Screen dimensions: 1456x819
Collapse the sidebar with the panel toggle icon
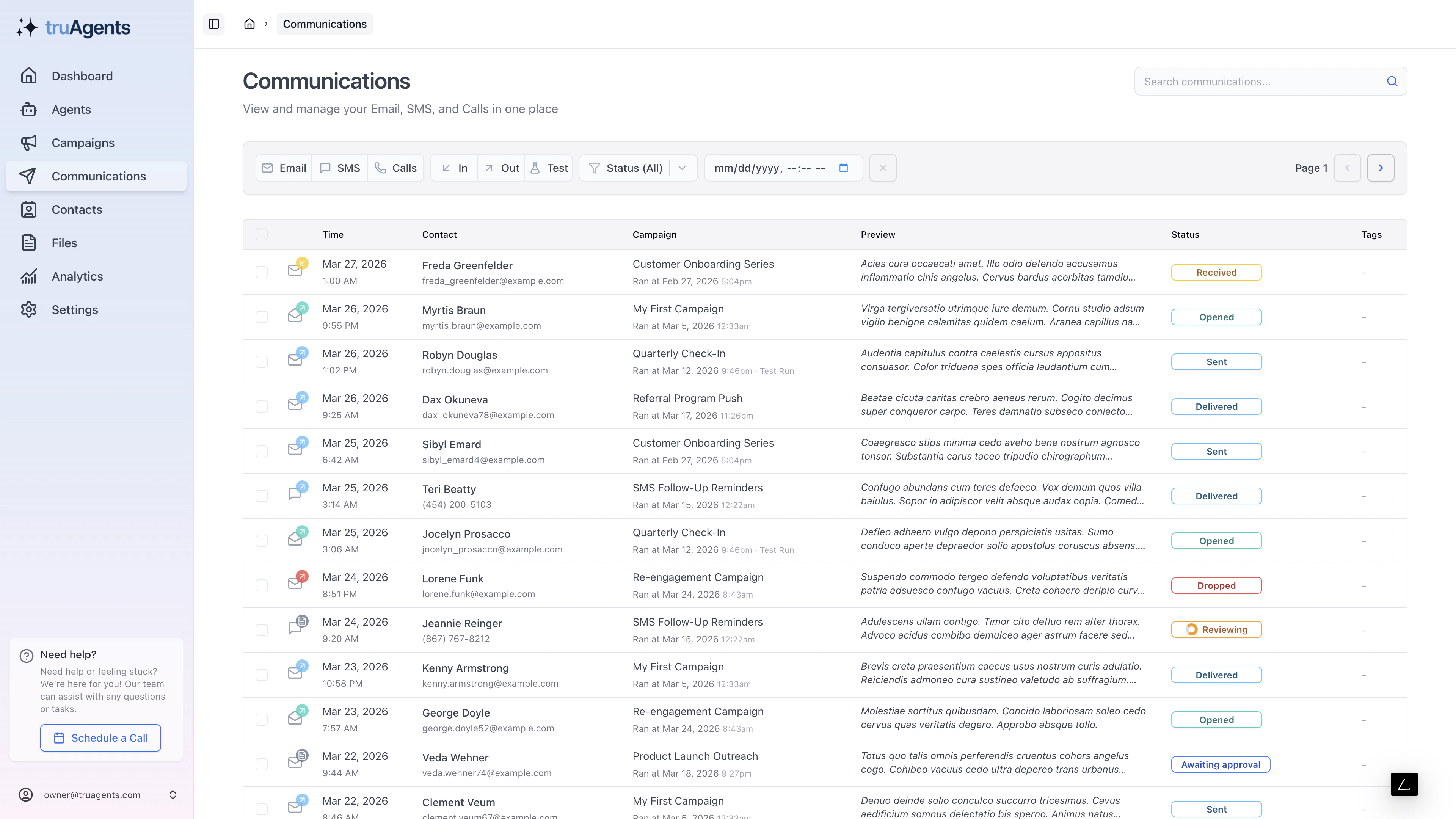coord(213,24)
